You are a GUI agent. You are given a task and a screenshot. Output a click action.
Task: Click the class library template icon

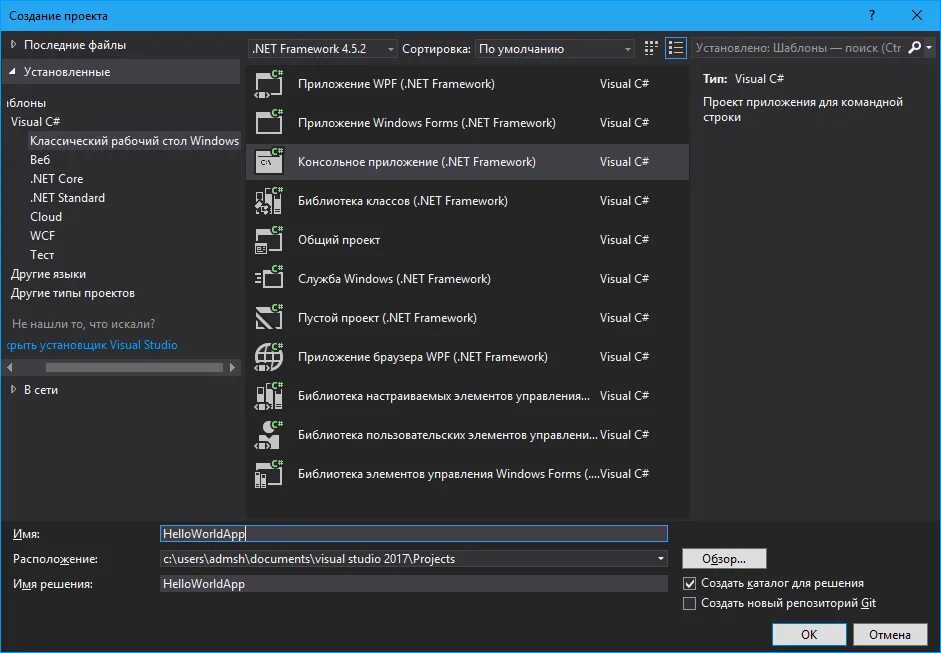click(x=269, y=200)
